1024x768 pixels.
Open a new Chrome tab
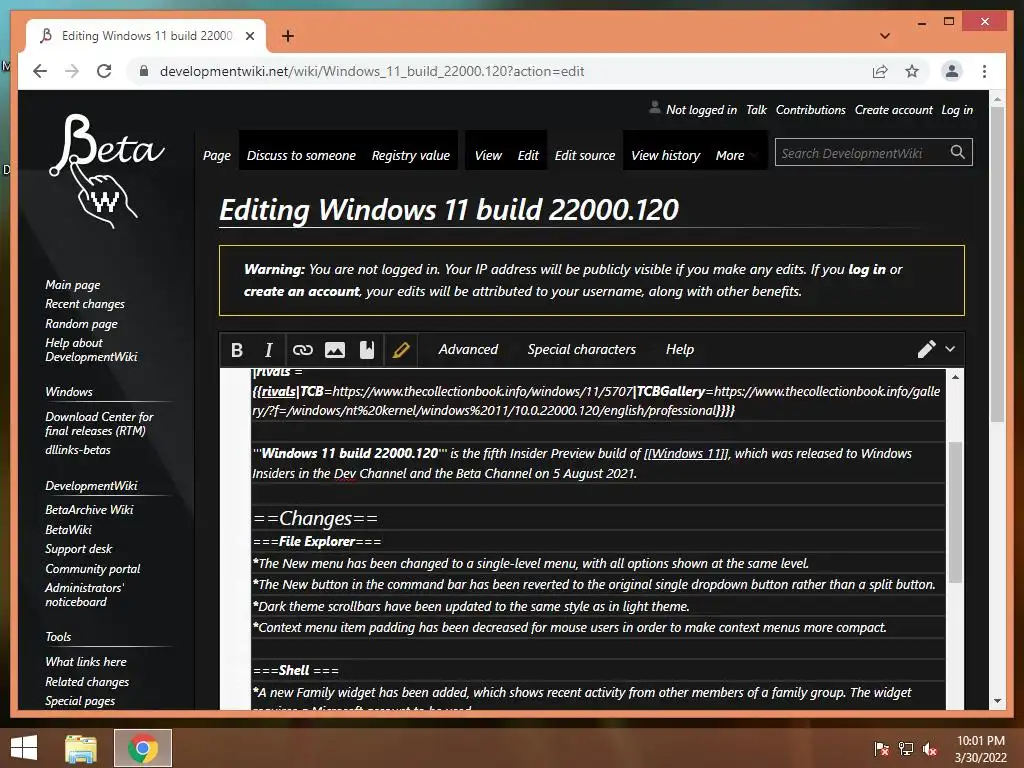tap(288, 36)
